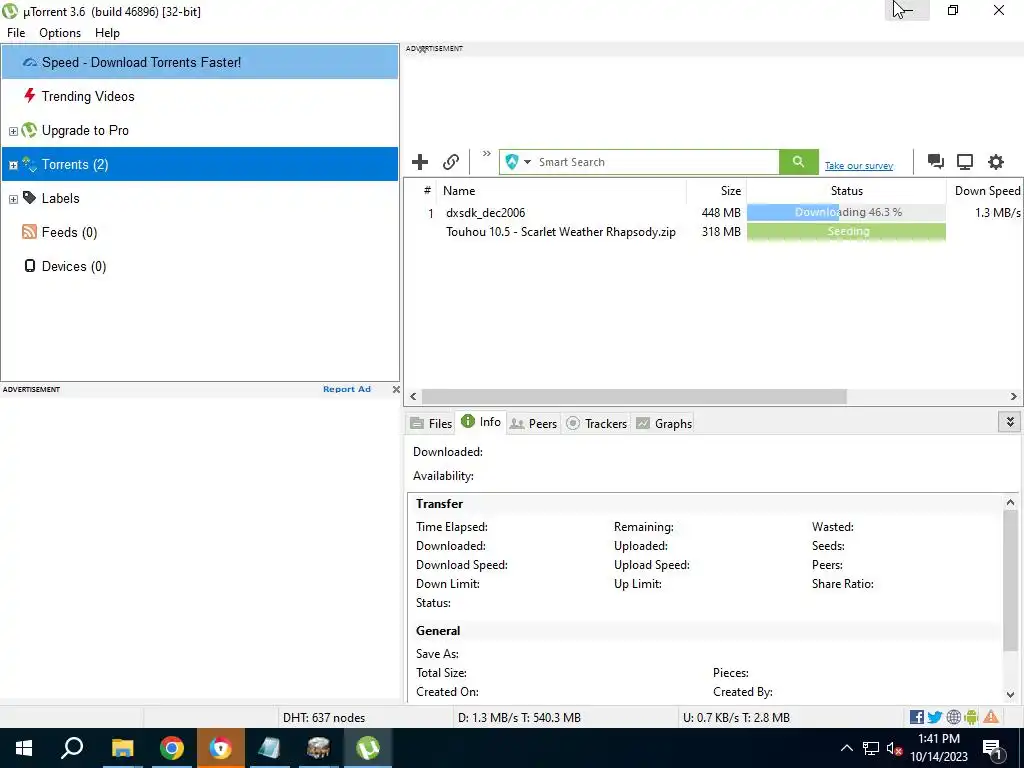Click the remote monitor toolbar icon
Image resolution: width=1024 pixels, height=768 pixels.
965,162
